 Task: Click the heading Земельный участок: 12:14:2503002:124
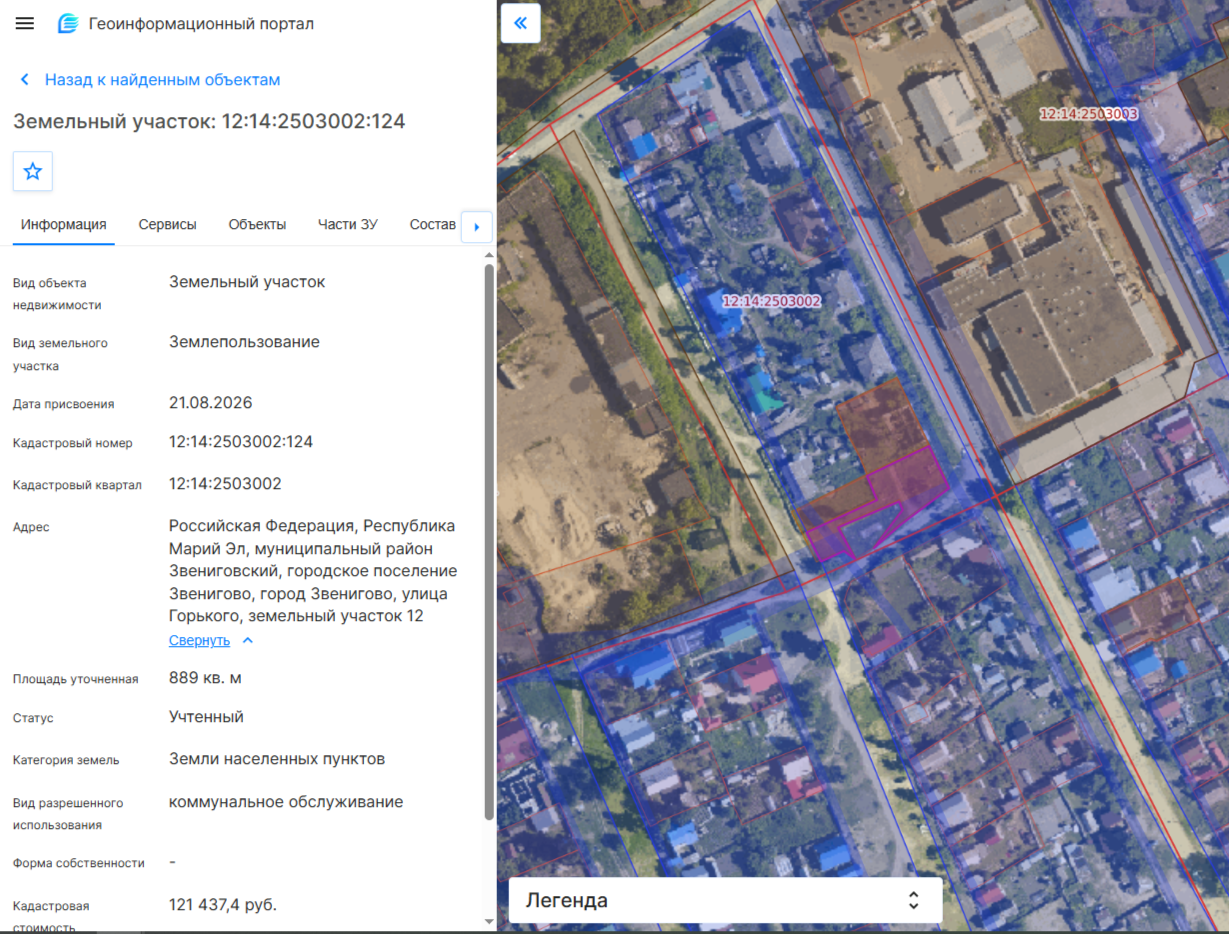pos(209,122)
